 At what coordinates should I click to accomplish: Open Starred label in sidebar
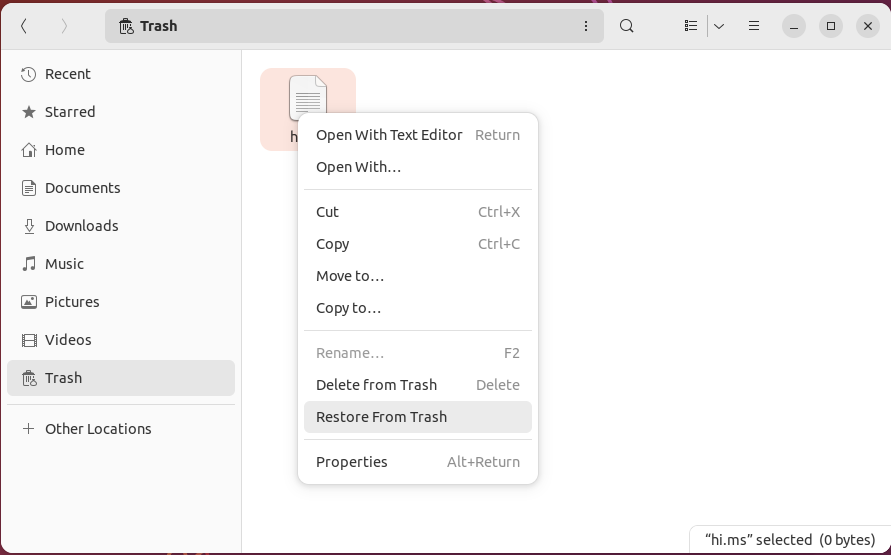pyautogui.click(x=70, y=112)
